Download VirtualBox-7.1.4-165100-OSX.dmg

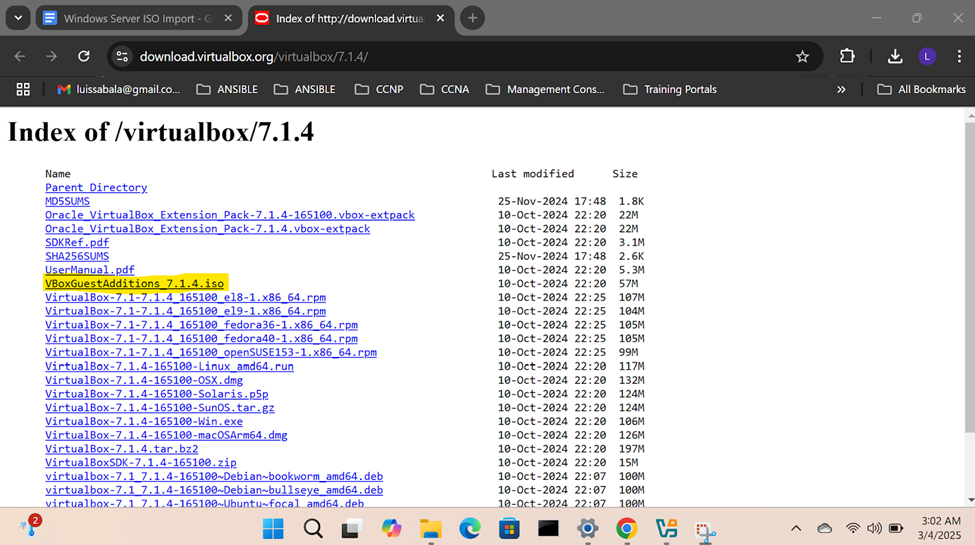(144, 380)
